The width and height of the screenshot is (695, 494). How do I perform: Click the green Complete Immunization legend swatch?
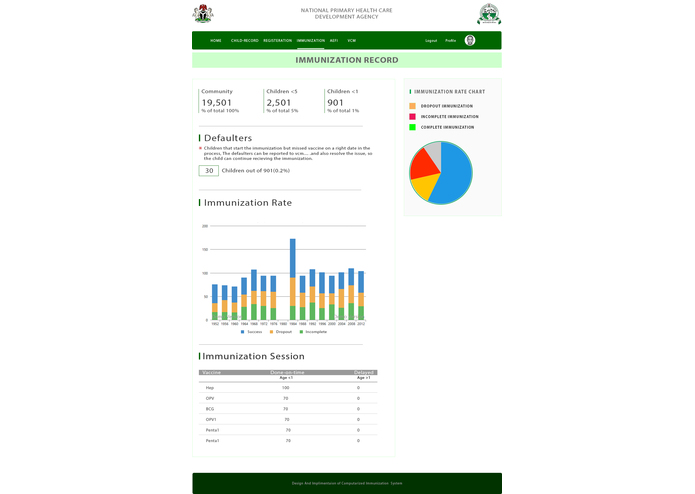click(x=413, y=127)
